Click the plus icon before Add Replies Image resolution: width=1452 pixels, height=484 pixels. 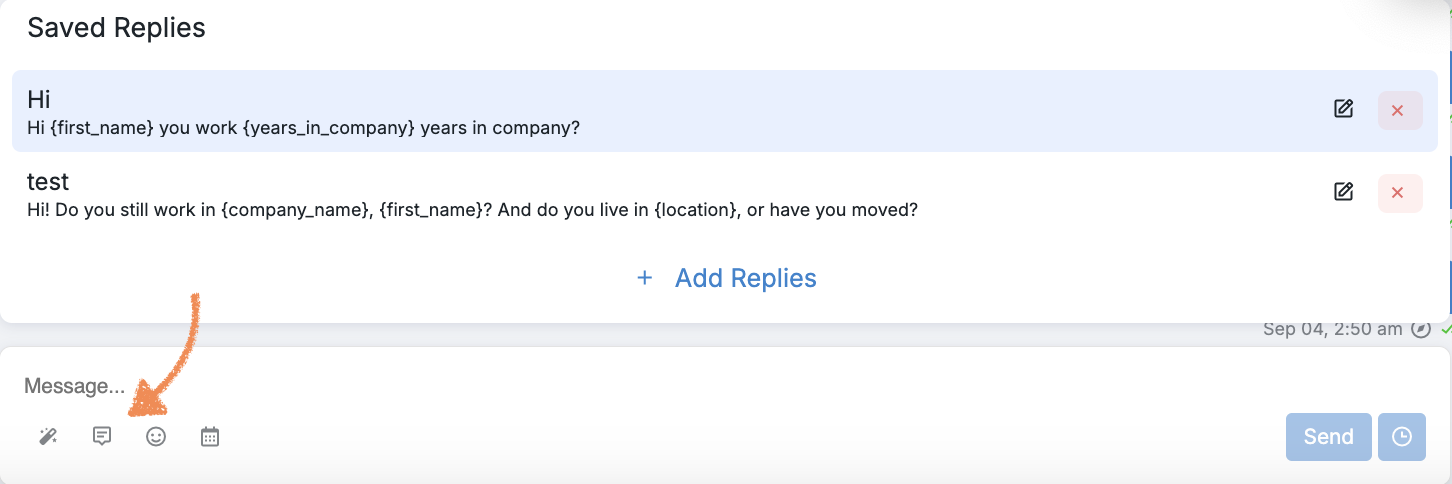point(645,278)
